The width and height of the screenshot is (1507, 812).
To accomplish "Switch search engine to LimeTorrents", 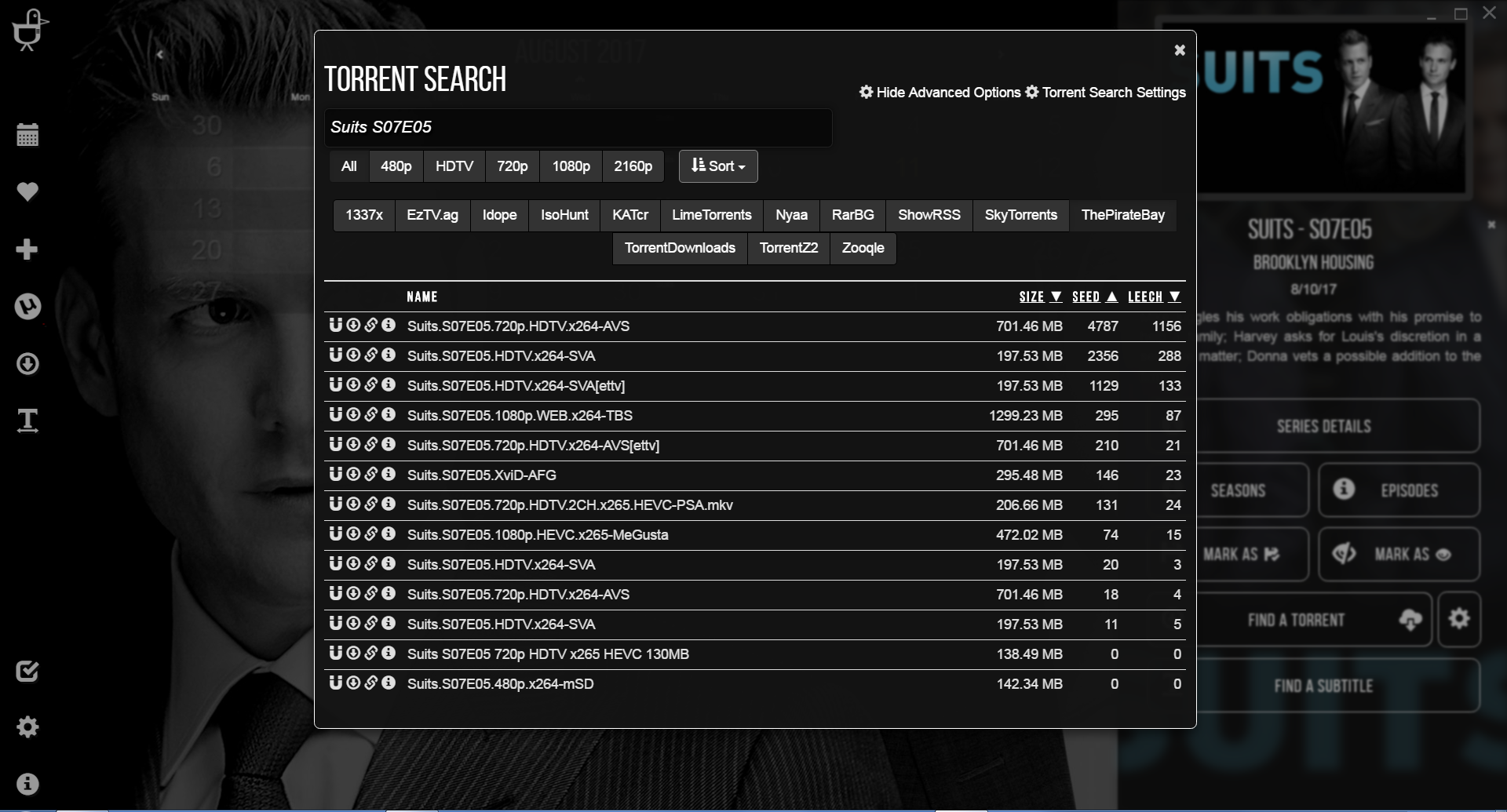I will click(x=712, y=215).
